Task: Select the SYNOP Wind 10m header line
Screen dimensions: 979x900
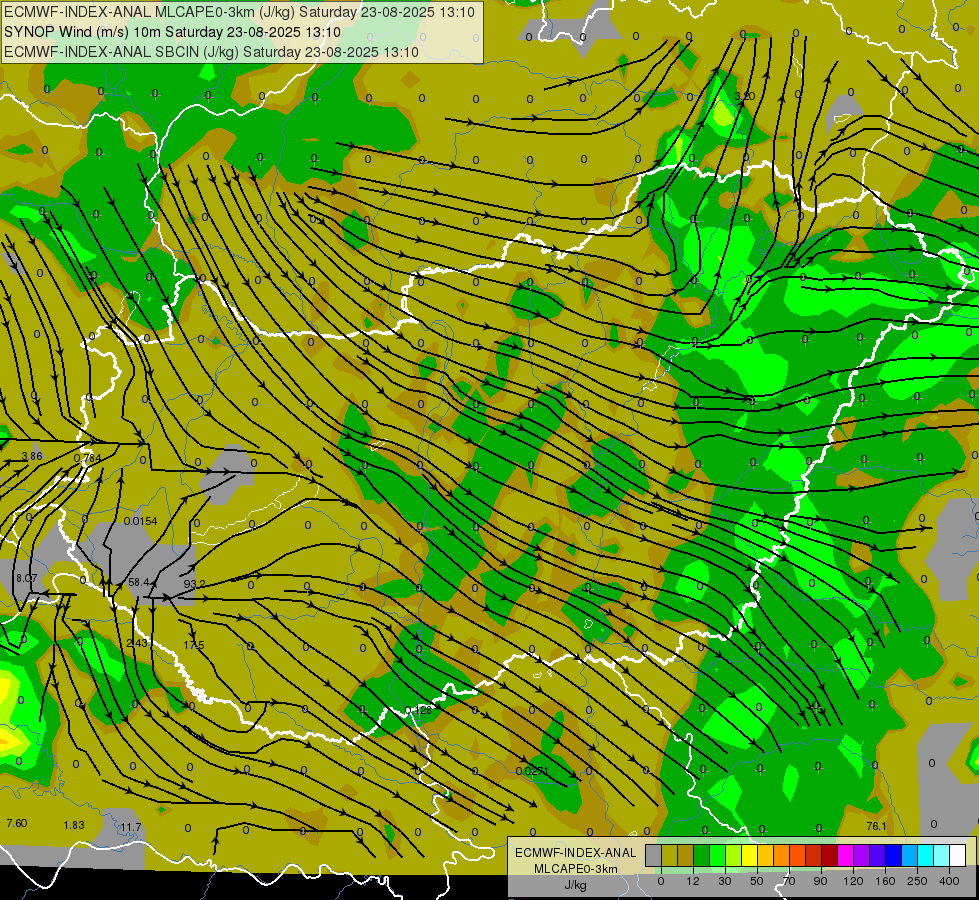Action: (x=172, y=32)
